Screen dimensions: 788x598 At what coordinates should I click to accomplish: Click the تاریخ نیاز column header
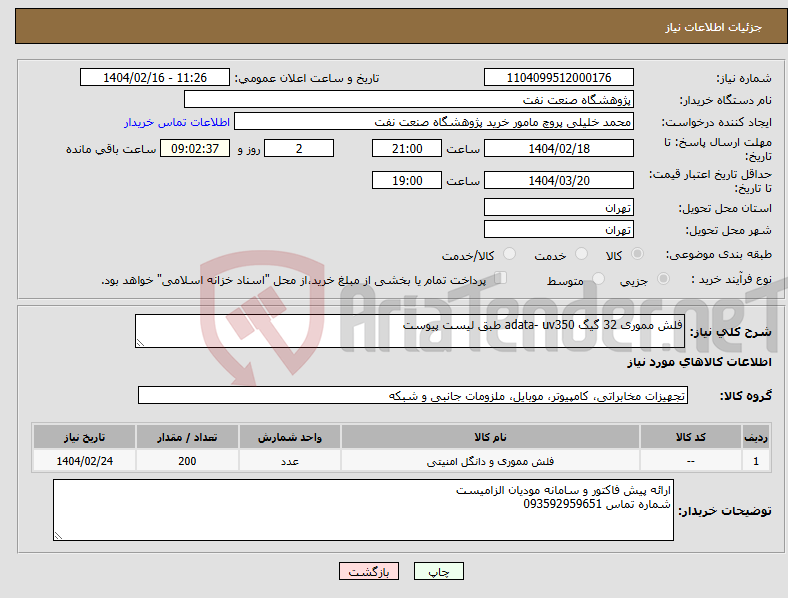[84, 437]
